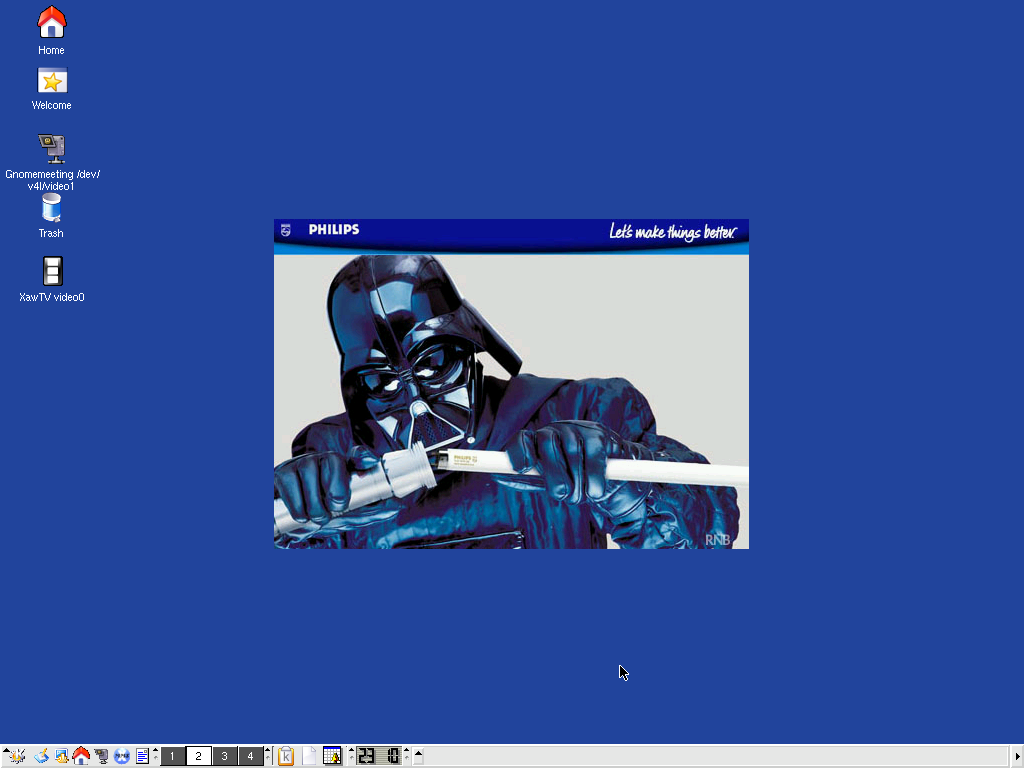Click the blank white page tray icon
The width and height of the screenshot is (1024, 768).
[309, 756]
